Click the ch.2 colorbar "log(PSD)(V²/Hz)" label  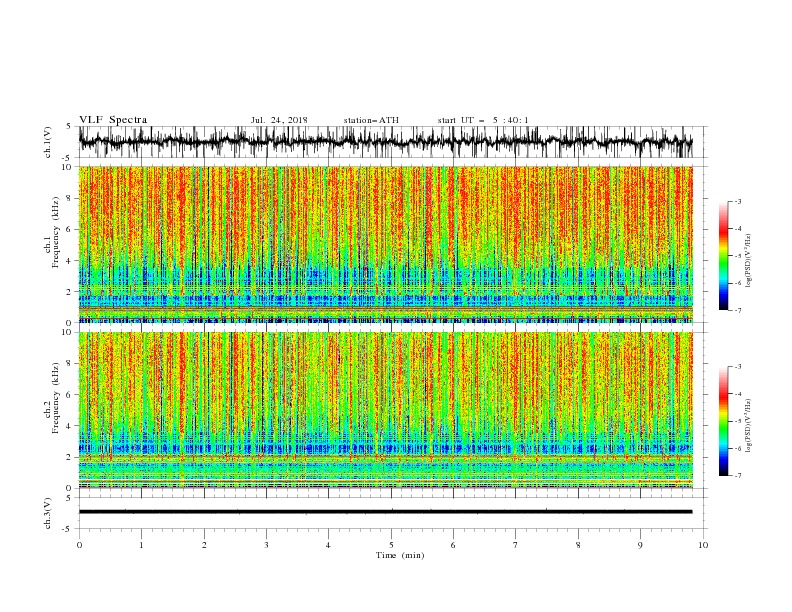pos(749,425)
